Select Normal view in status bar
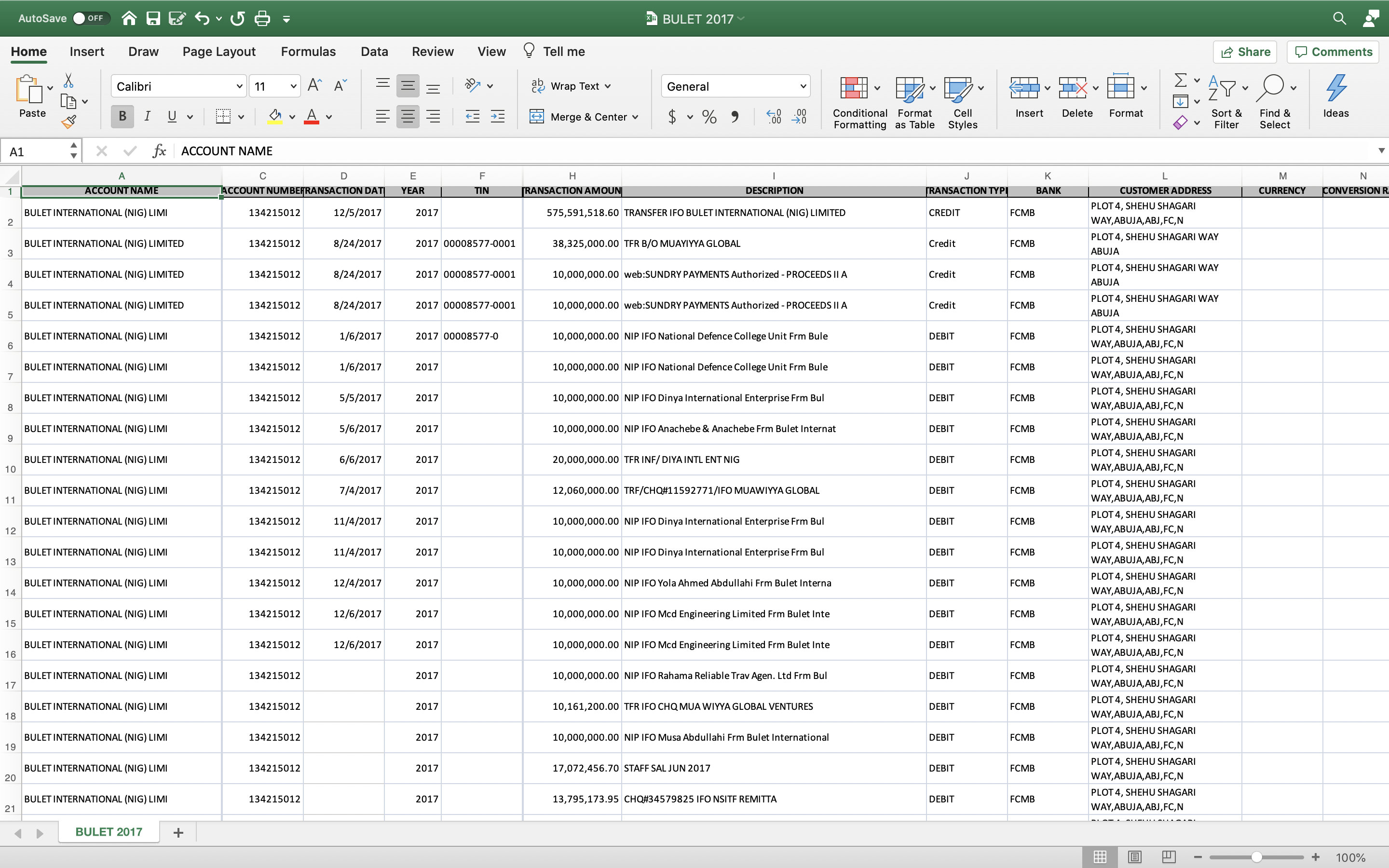This screenshot has width=1389, height=868. click(1100, 856)
